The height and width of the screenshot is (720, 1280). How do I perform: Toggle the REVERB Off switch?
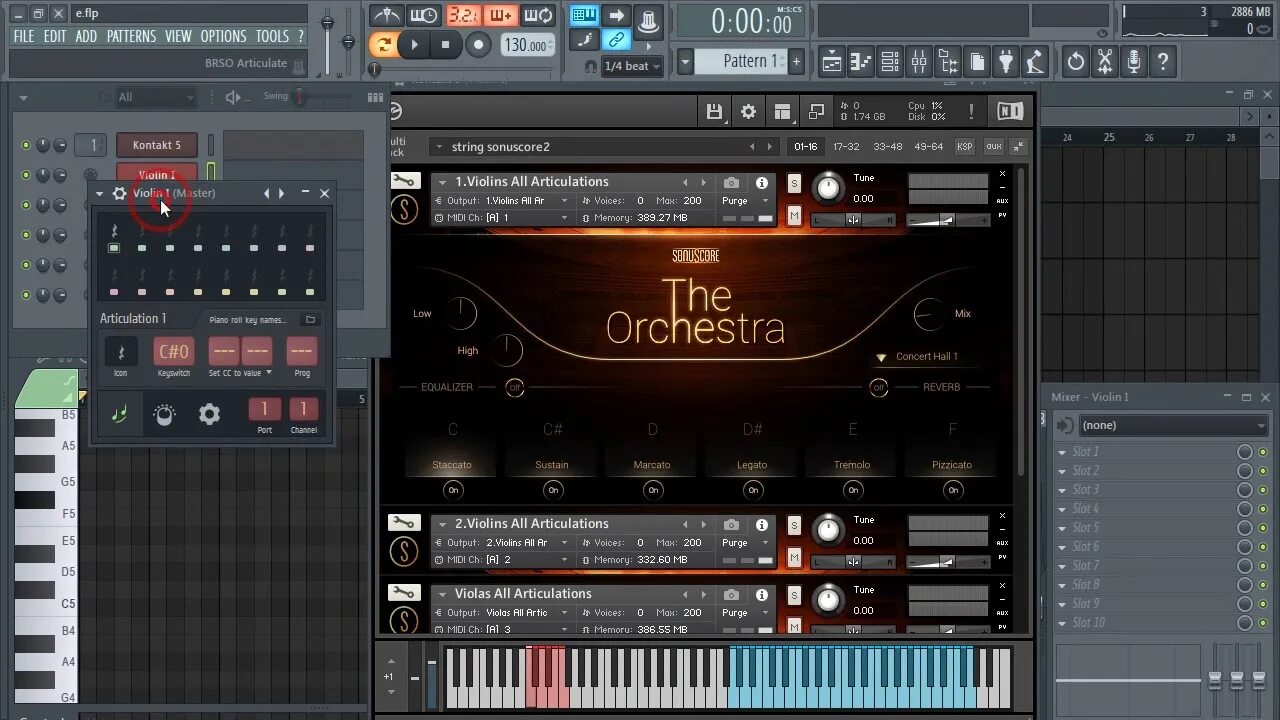pyautogui.click(x=879, y=387)
